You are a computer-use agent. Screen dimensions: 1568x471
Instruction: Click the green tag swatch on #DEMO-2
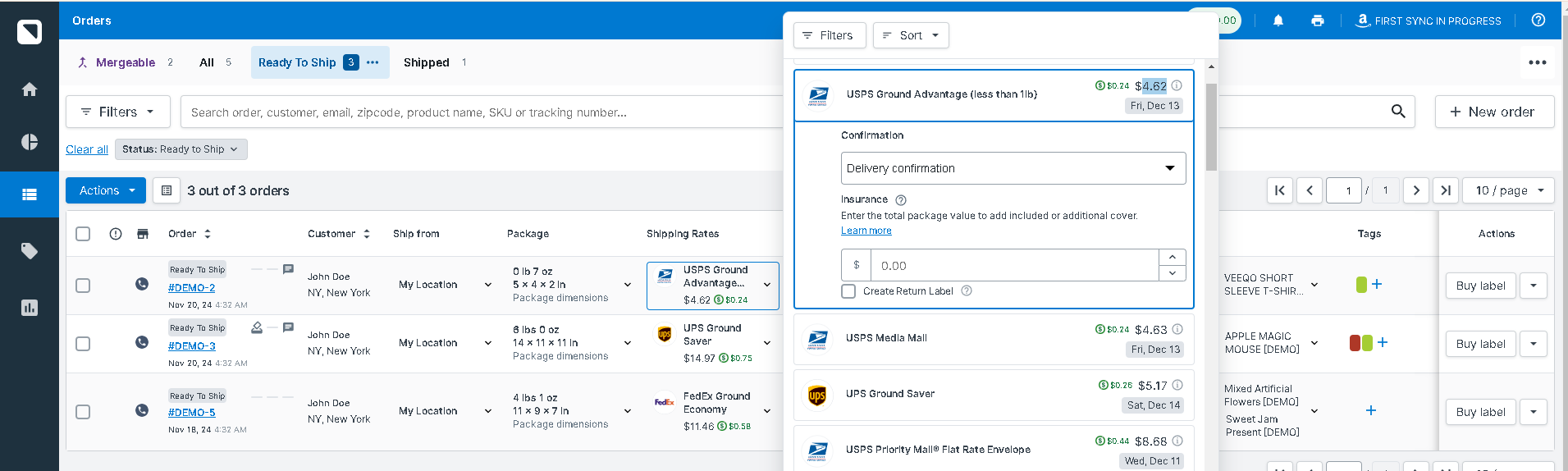click(x=1361, y=285)
